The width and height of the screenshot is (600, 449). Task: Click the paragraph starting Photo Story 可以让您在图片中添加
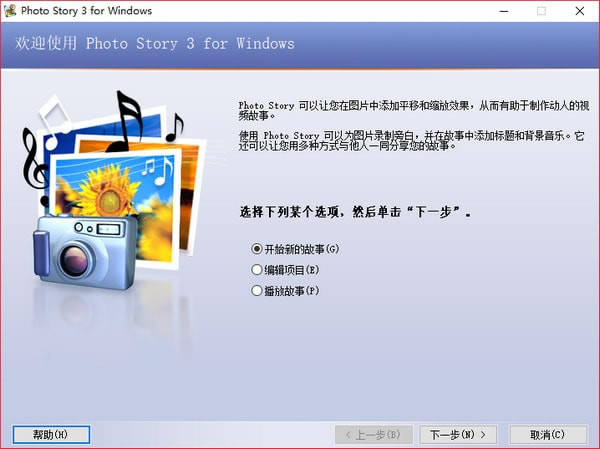click(x=414, y=110)
